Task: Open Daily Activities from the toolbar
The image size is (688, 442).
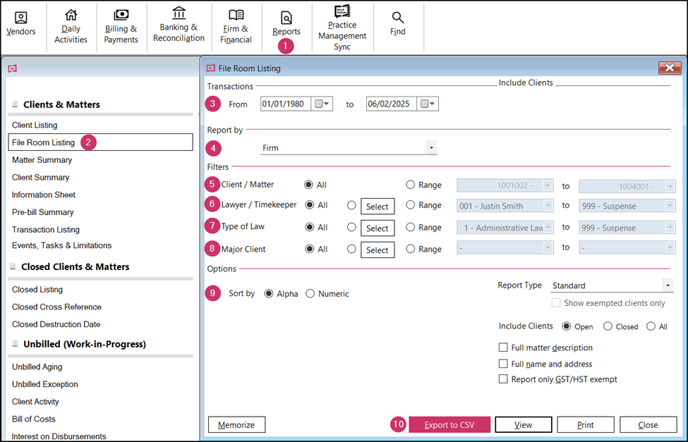Action: coord(71,26)
